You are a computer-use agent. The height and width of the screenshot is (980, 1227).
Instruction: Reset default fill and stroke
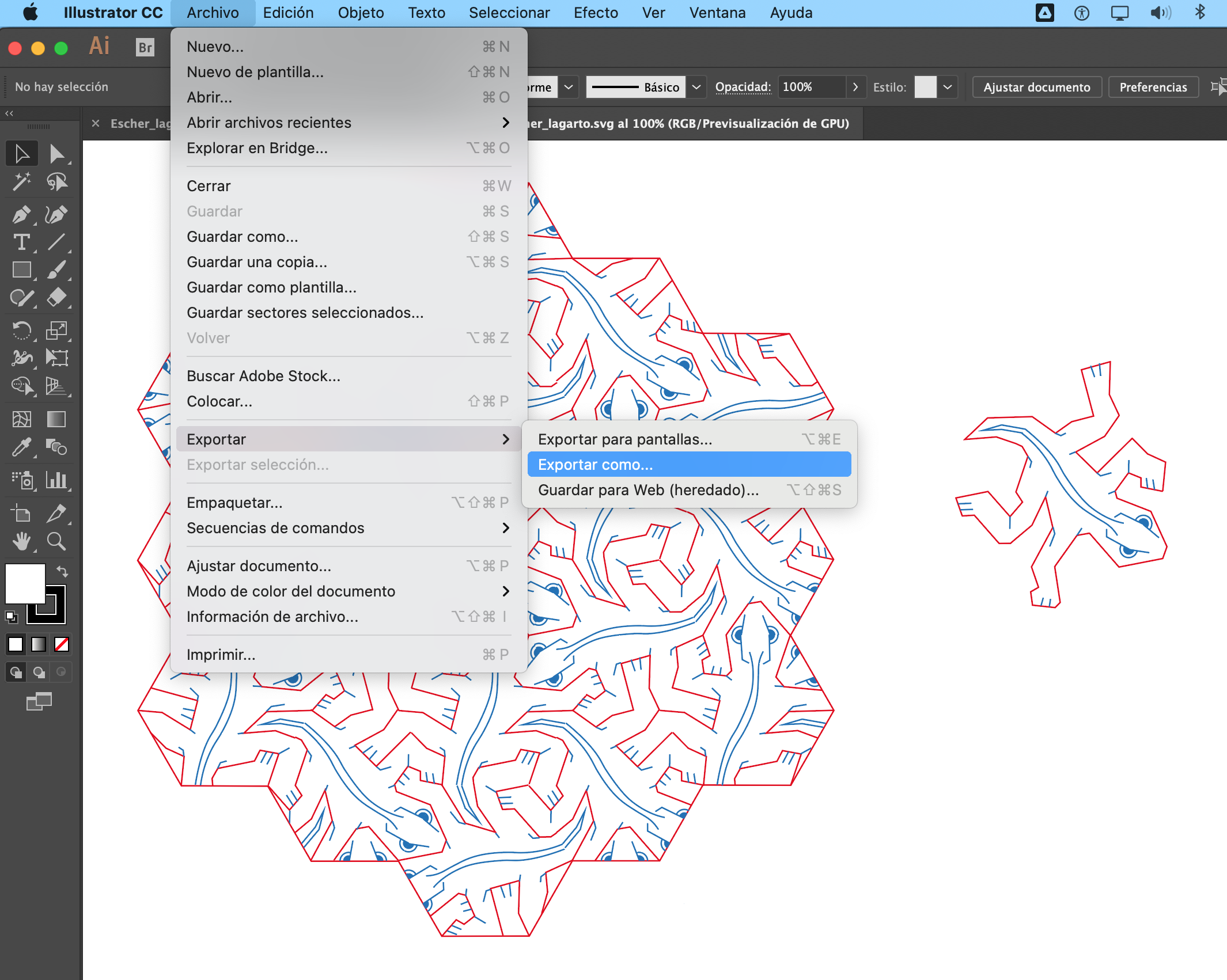click(12, 617)
